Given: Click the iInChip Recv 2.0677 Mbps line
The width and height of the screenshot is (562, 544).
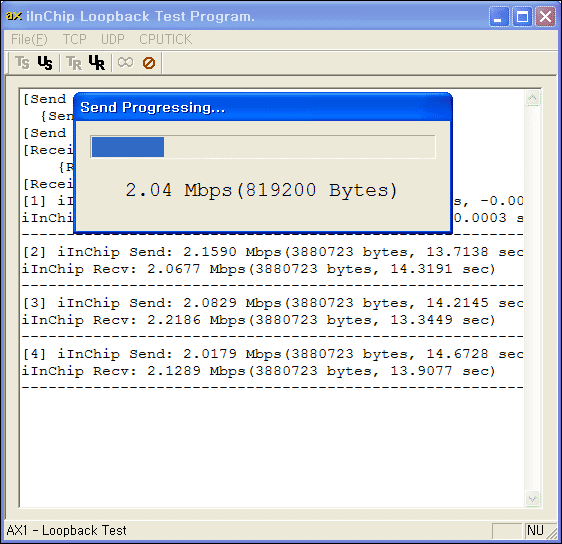Looking at the screenshot, I should (259, 269).
